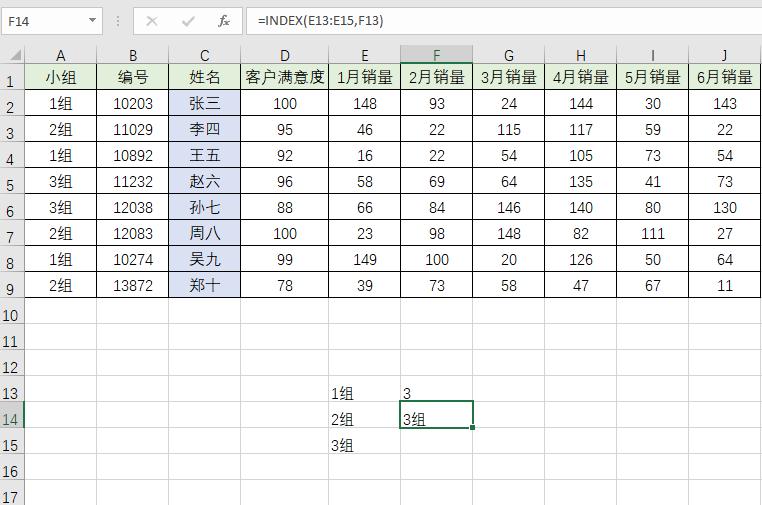This screenshot has height=505, width=762.
Task: Click the 5月销量 header cell
Action: (653, 77)
